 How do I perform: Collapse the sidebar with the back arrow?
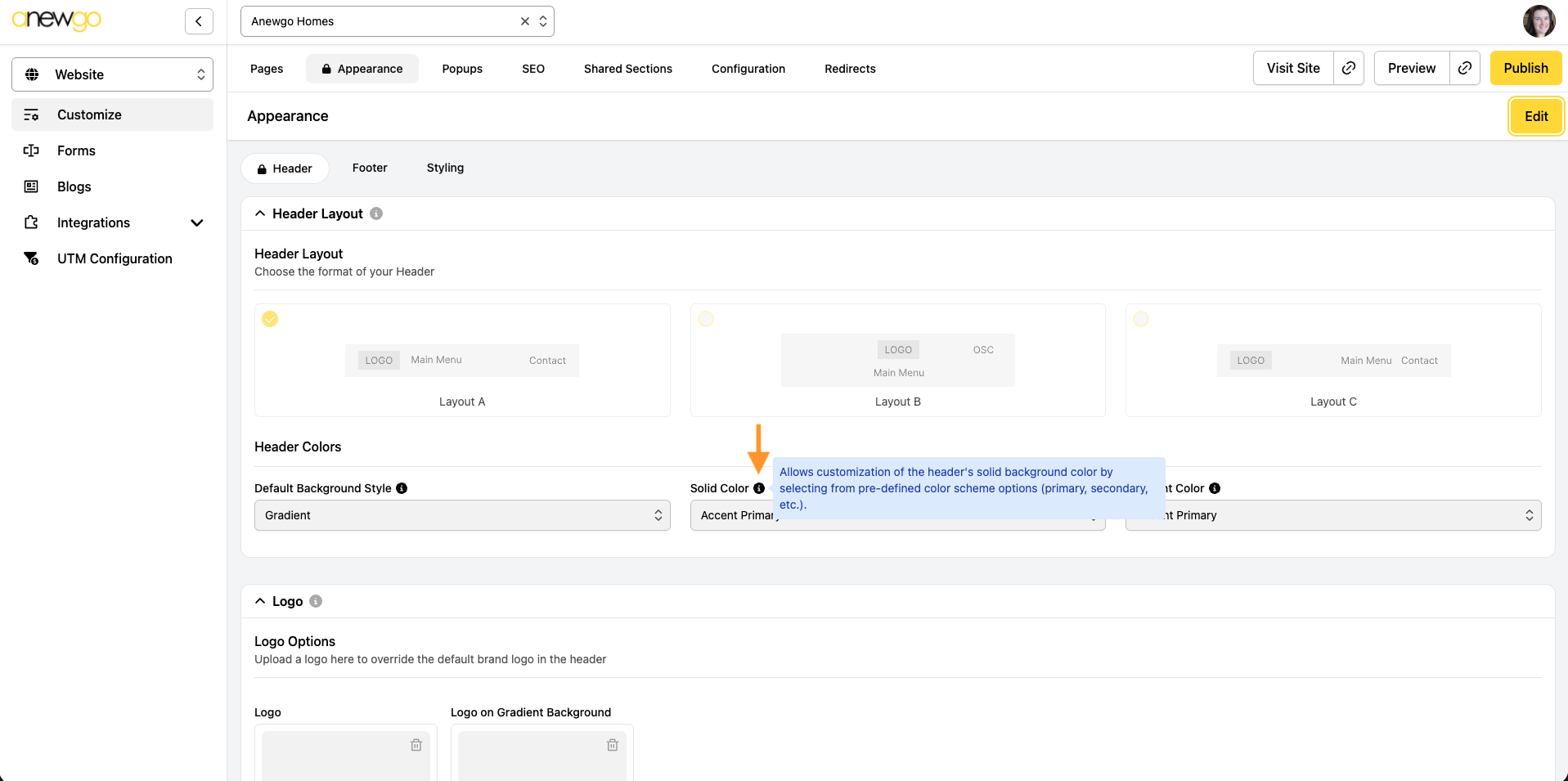click(199, 21)
